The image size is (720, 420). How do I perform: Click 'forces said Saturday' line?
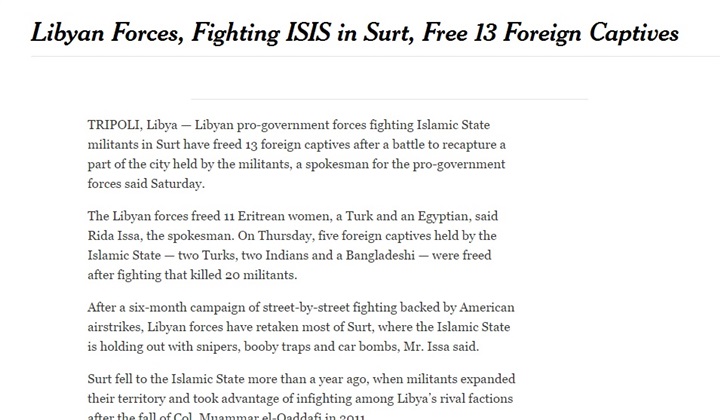coord(146,184)
